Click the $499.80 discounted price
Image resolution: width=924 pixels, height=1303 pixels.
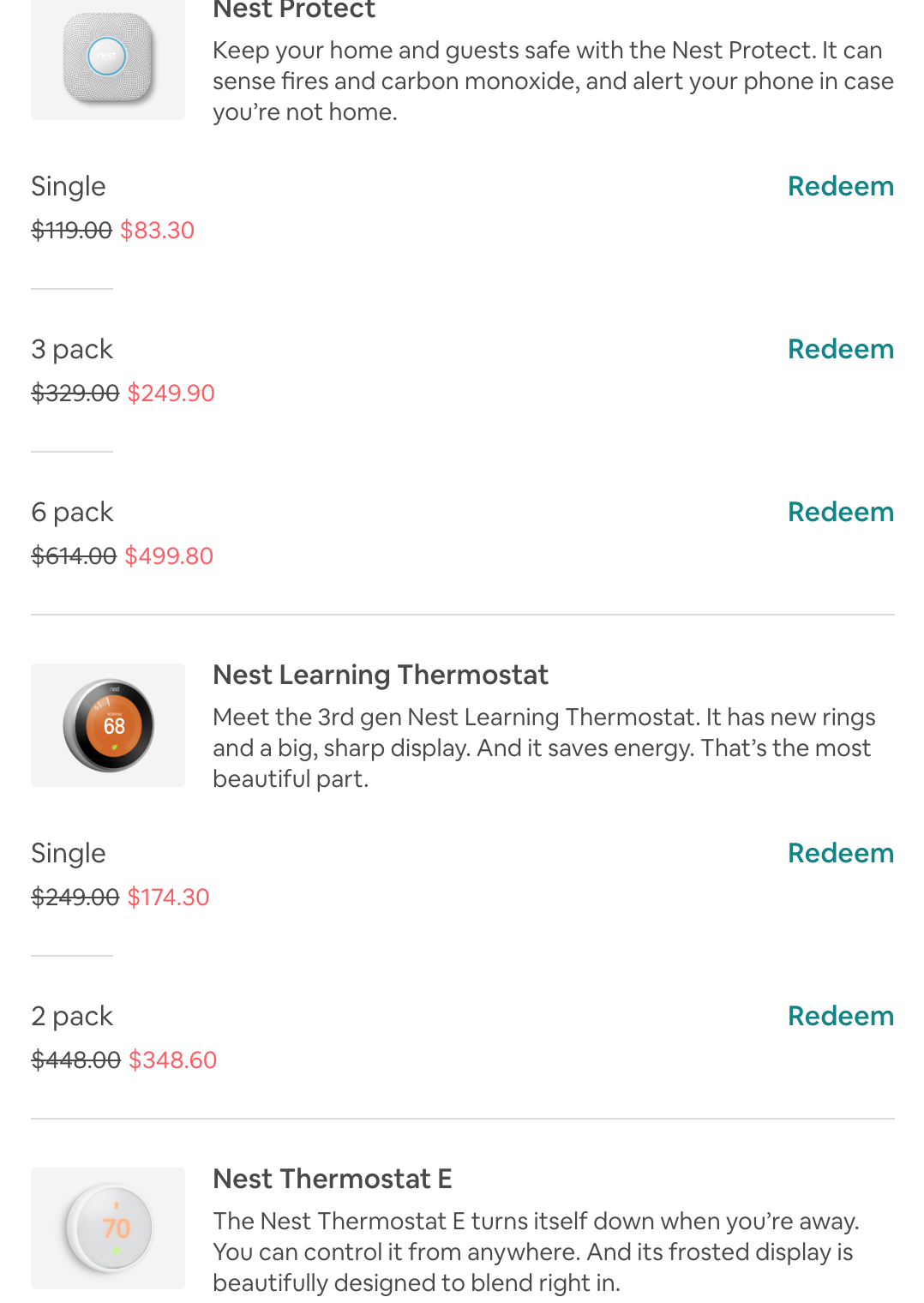[169, 555]
